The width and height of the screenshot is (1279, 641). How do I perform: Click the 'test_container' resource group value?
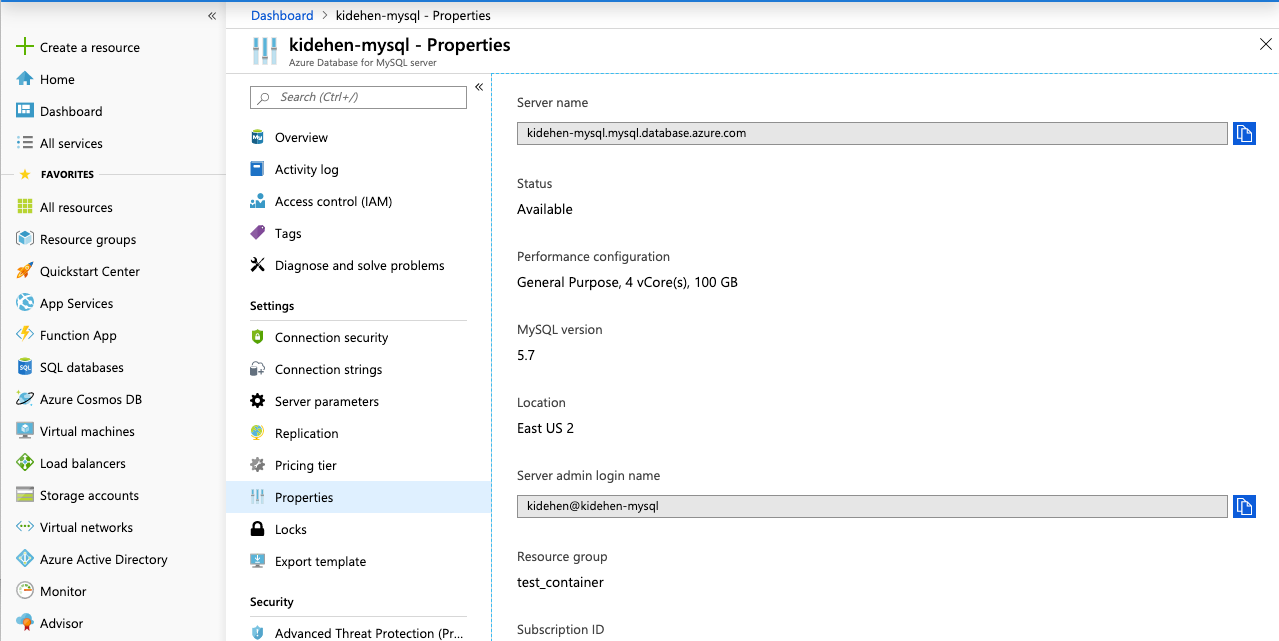[560, 582]
